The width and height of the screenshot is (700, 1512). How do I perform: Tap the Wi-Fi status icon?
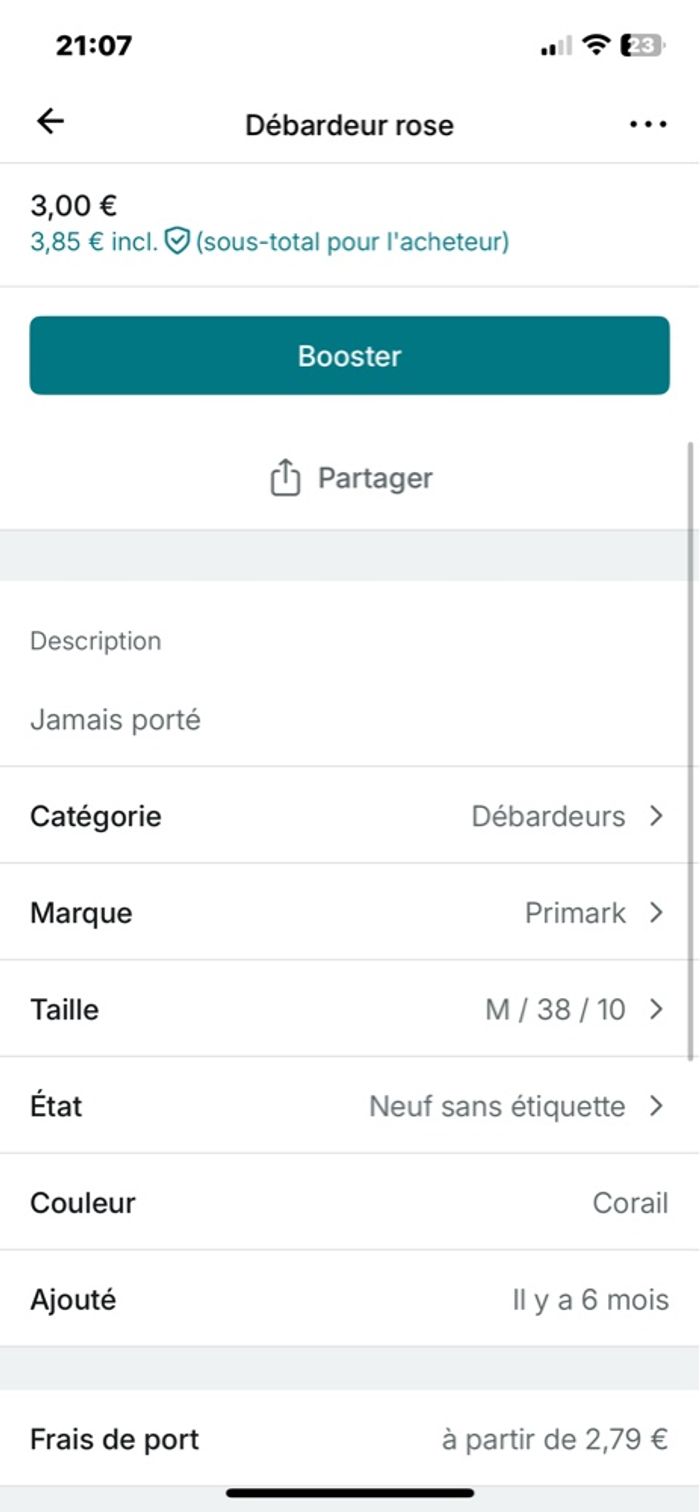click(x=597, y=45)
